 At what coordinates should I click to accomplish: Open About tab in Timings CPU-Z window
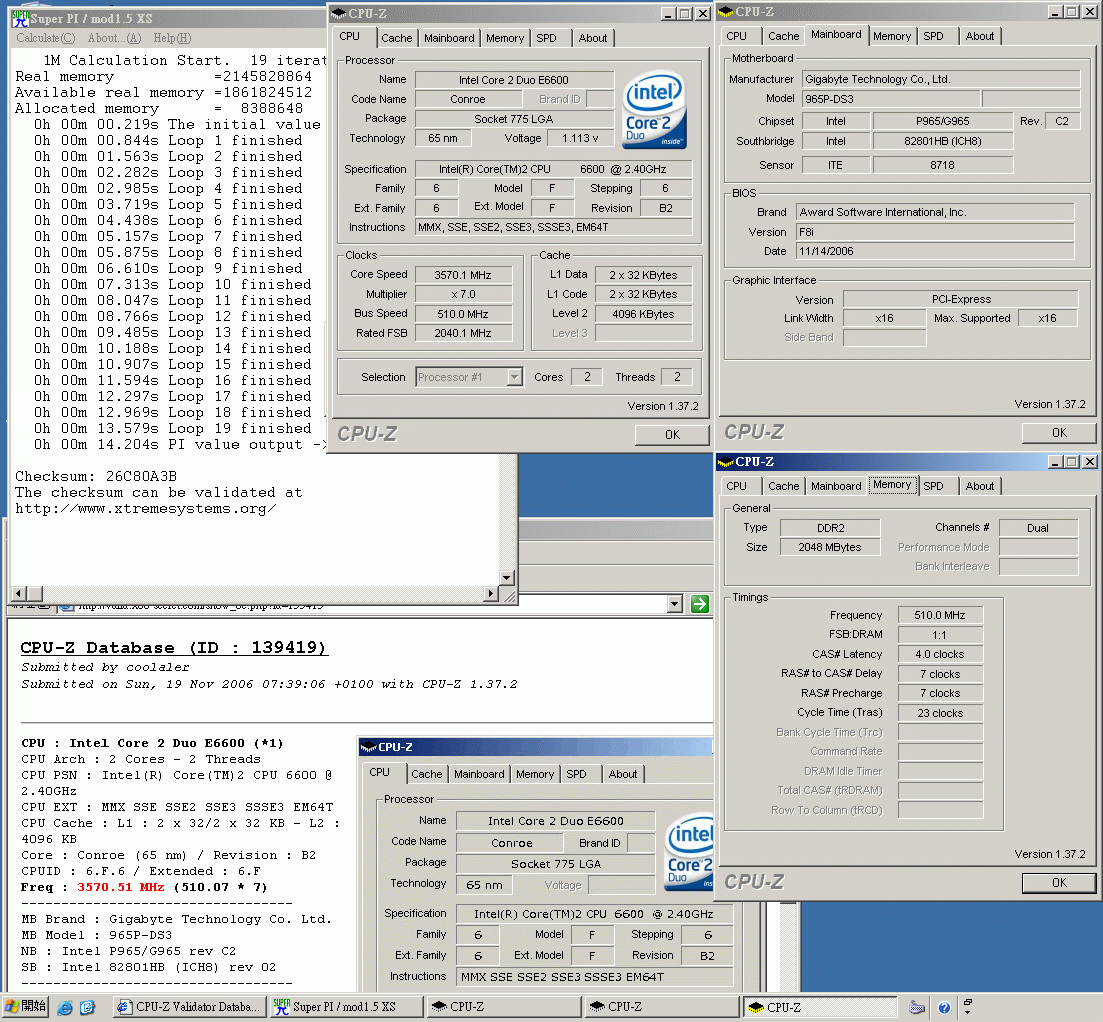(x=980, y=486)
